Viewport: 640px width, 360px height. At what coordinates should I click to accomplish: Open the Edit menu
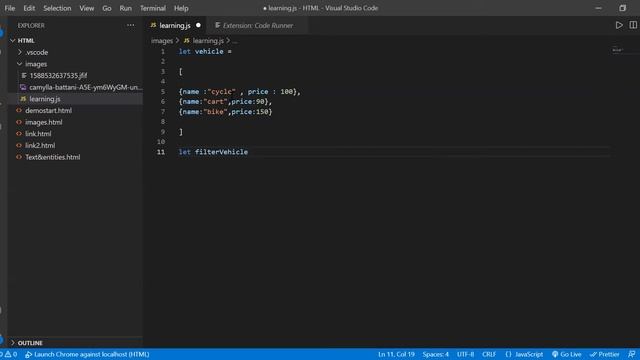(x=29, y=8)
